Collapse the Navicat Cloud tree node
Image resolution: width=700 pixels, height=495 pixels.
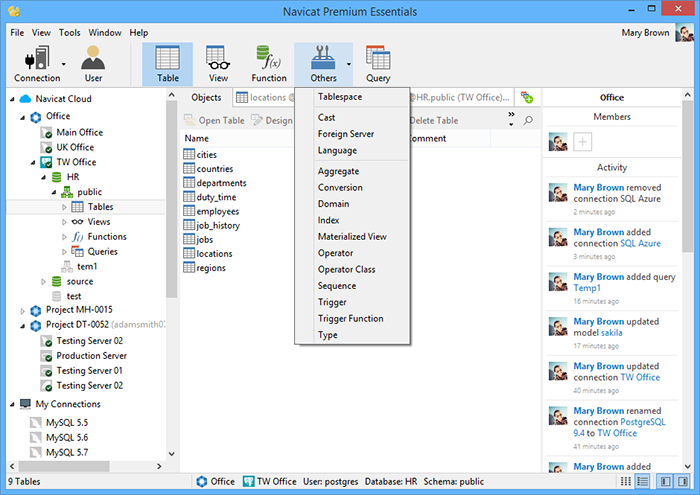pyautogui.click(x=12, y=99)
